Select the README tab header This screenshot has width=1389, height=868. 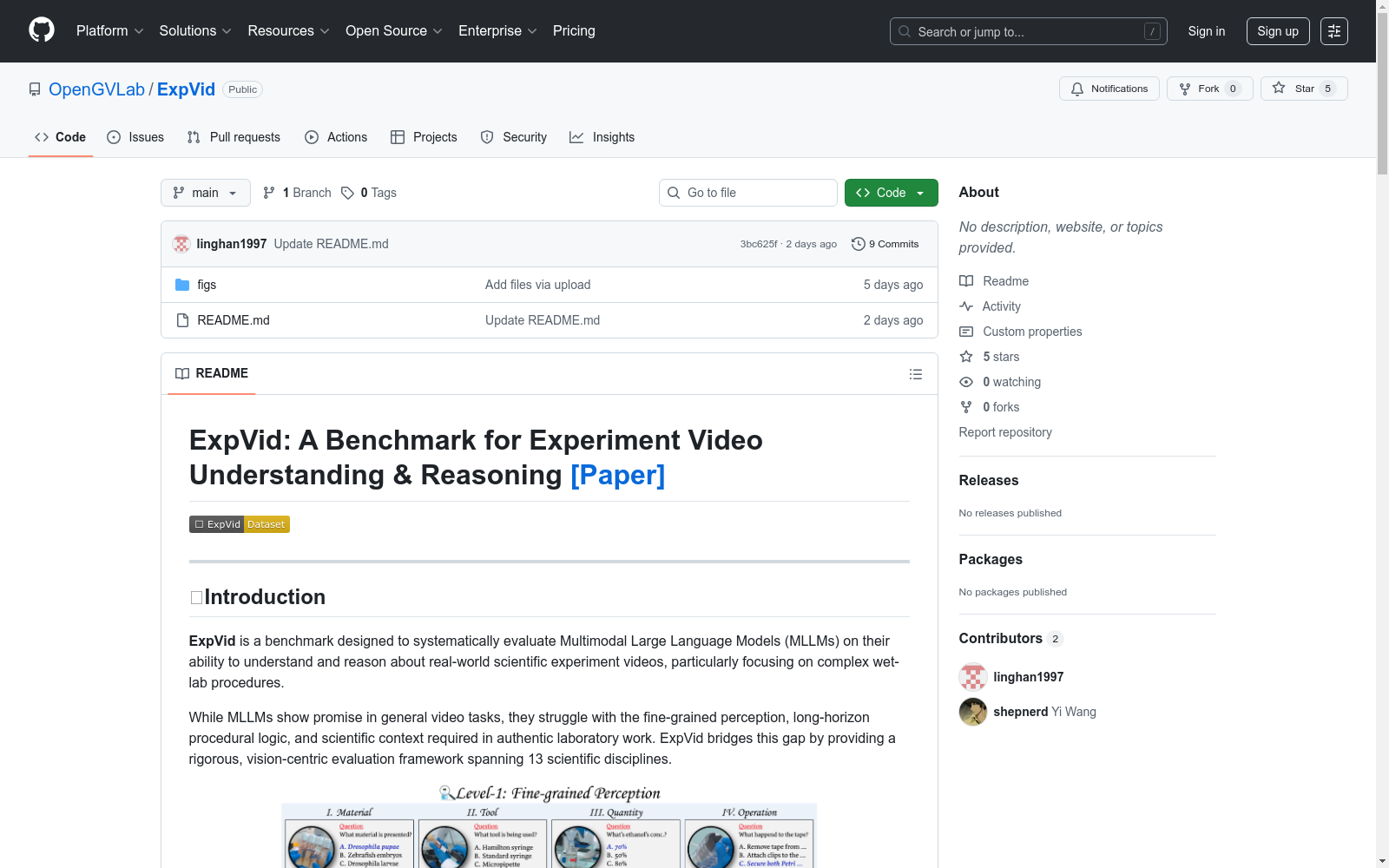[212, 373]
